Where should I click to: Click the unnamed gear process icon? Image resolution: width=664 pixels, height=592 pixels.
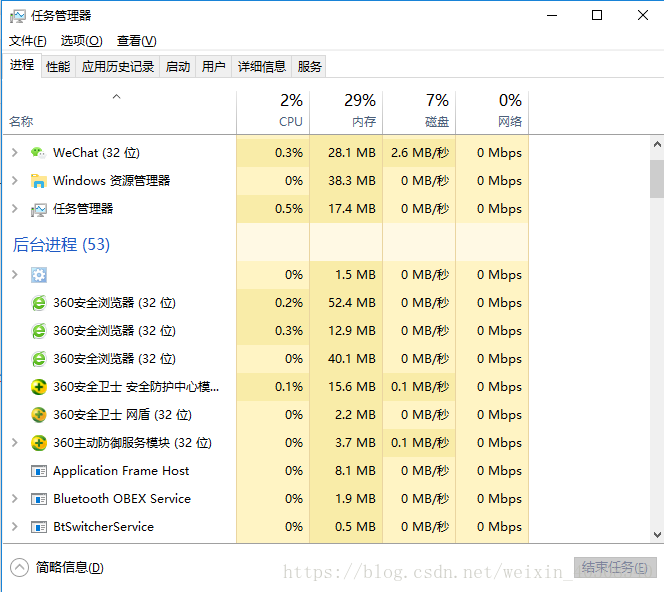(x=39, y=275)
